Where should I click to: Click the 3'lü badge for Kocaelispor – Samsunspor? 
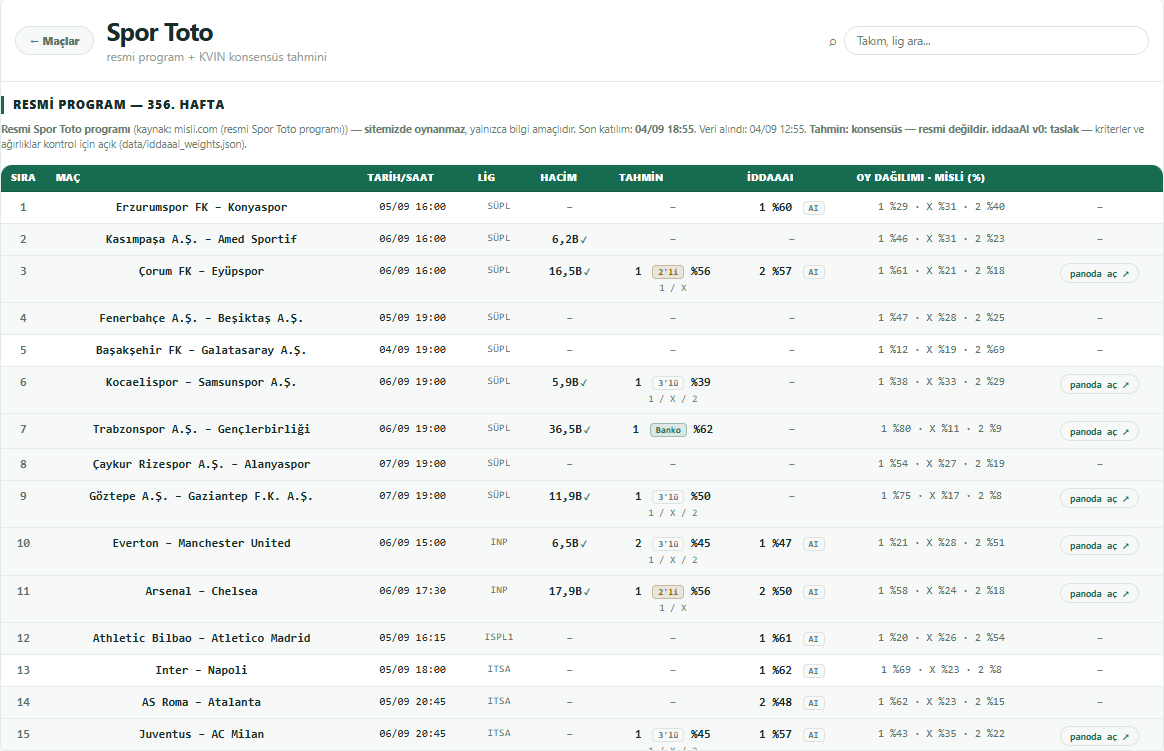[x=668, y=383]
